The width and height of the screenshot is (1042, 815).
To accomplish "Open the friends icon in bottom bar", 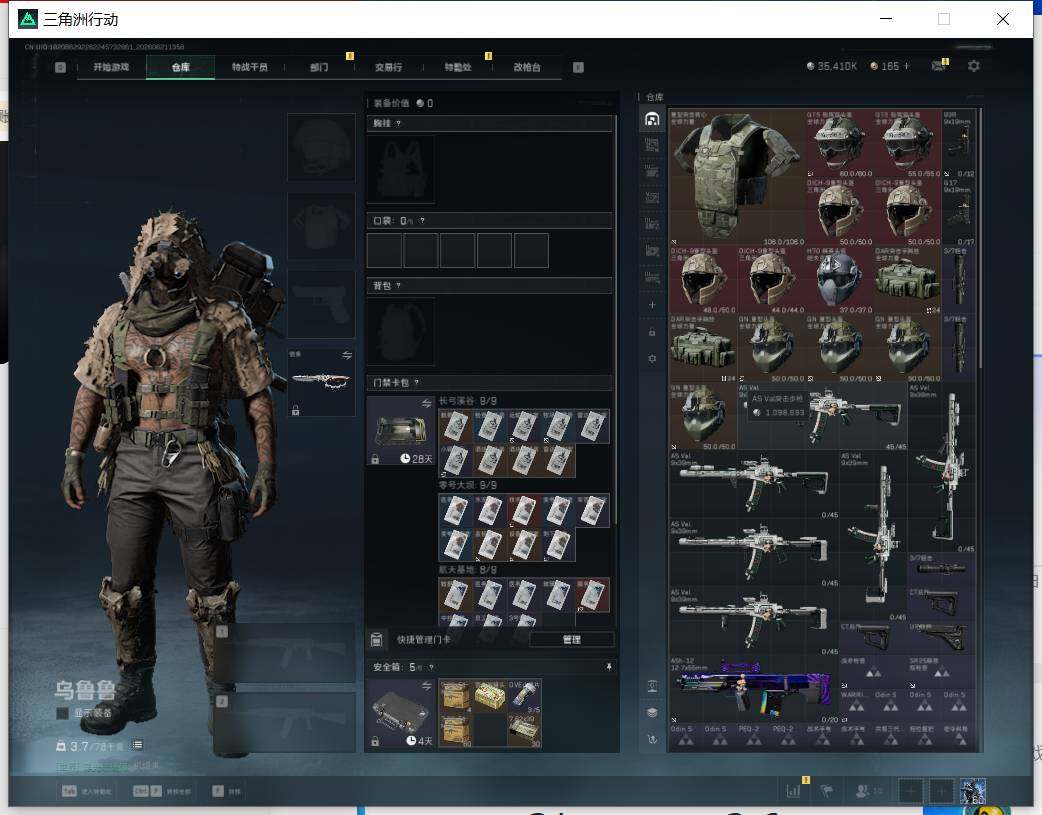I will pyautogui.click(x=863, y=790).
